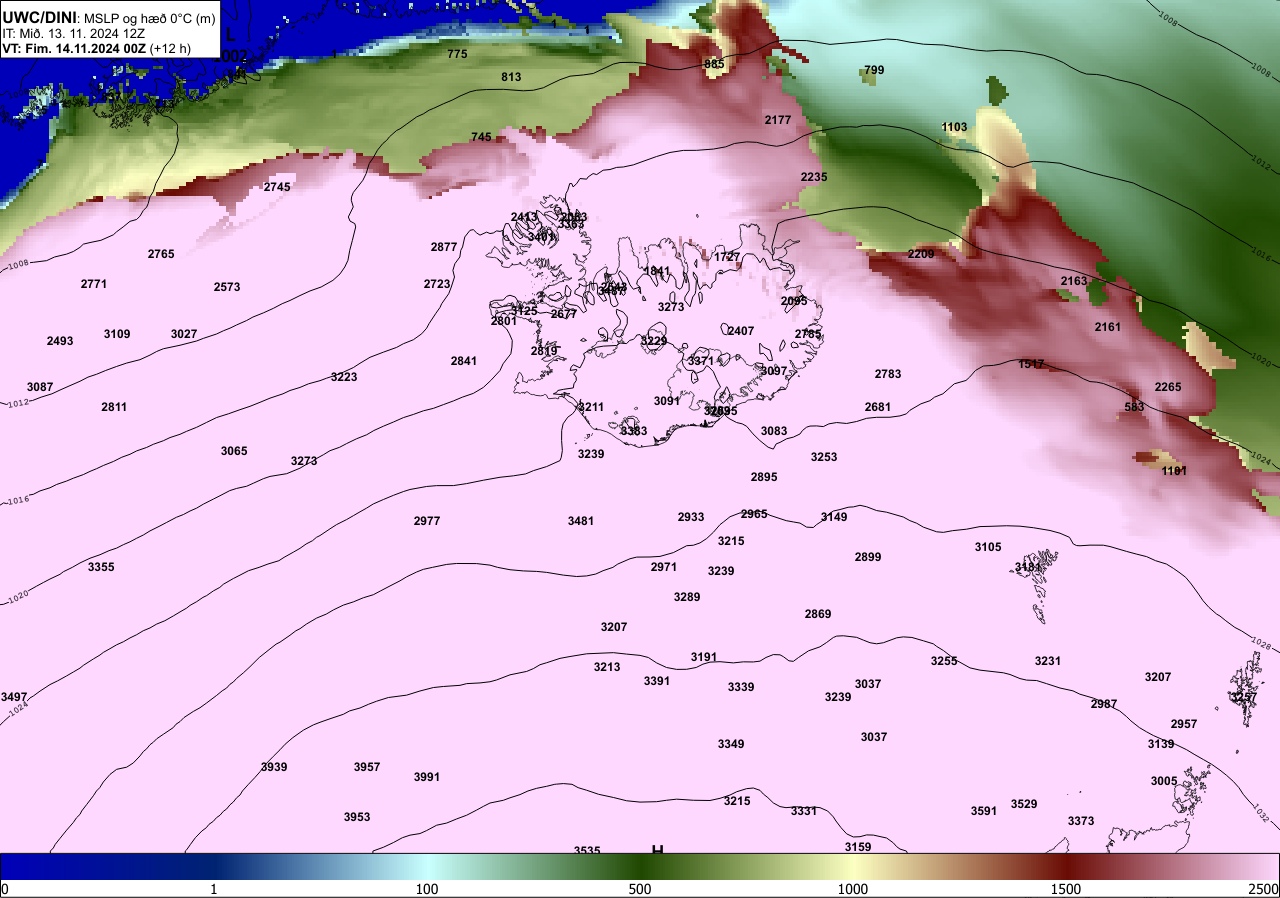Click the height value 3371 over Iceland

(x=701, y=361)
